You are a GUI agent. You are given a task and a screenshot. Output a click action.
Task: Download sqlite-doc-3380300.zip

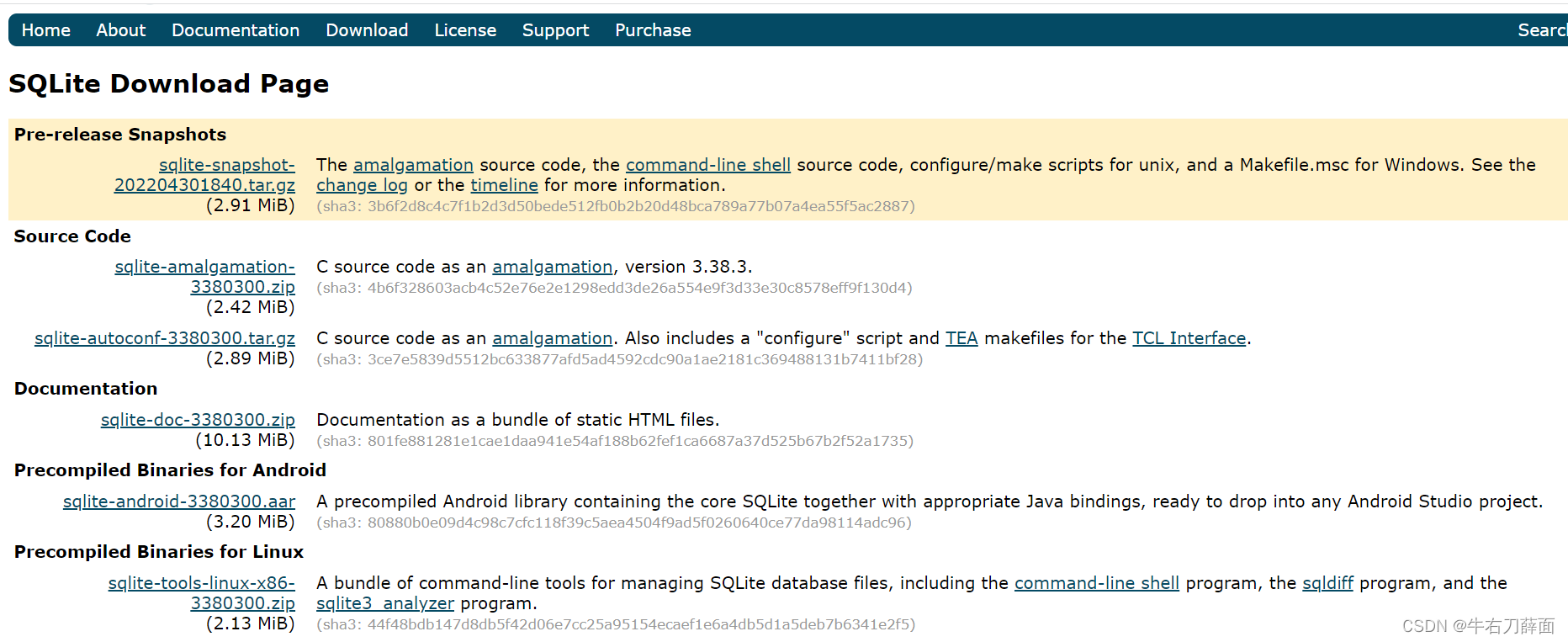pyautogui.click(x=198, y=420)
